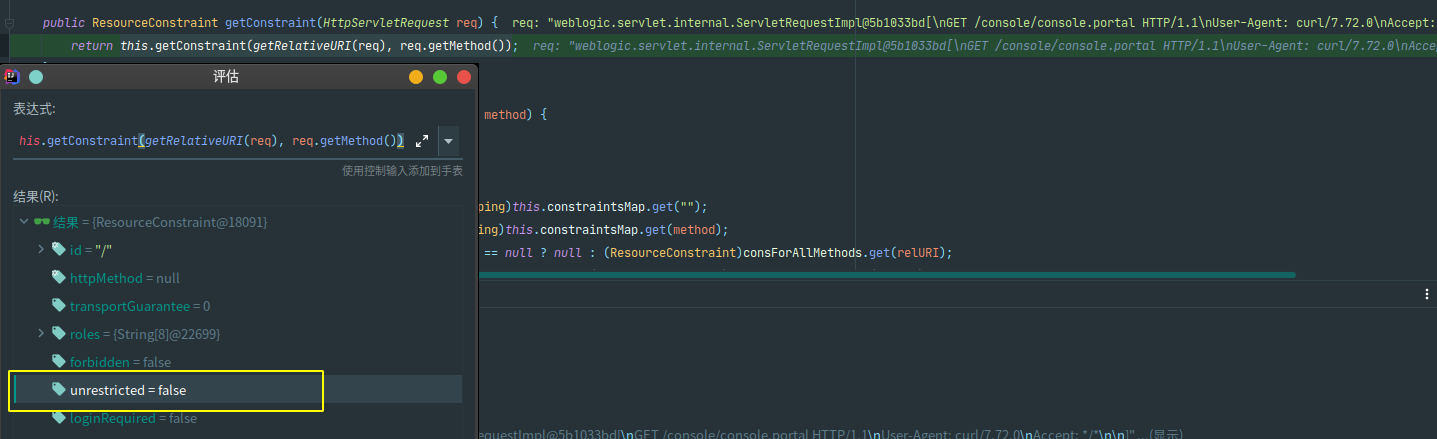Select the forbidden = false row
Screen dimensions: 1437x439
click(120, 362)
